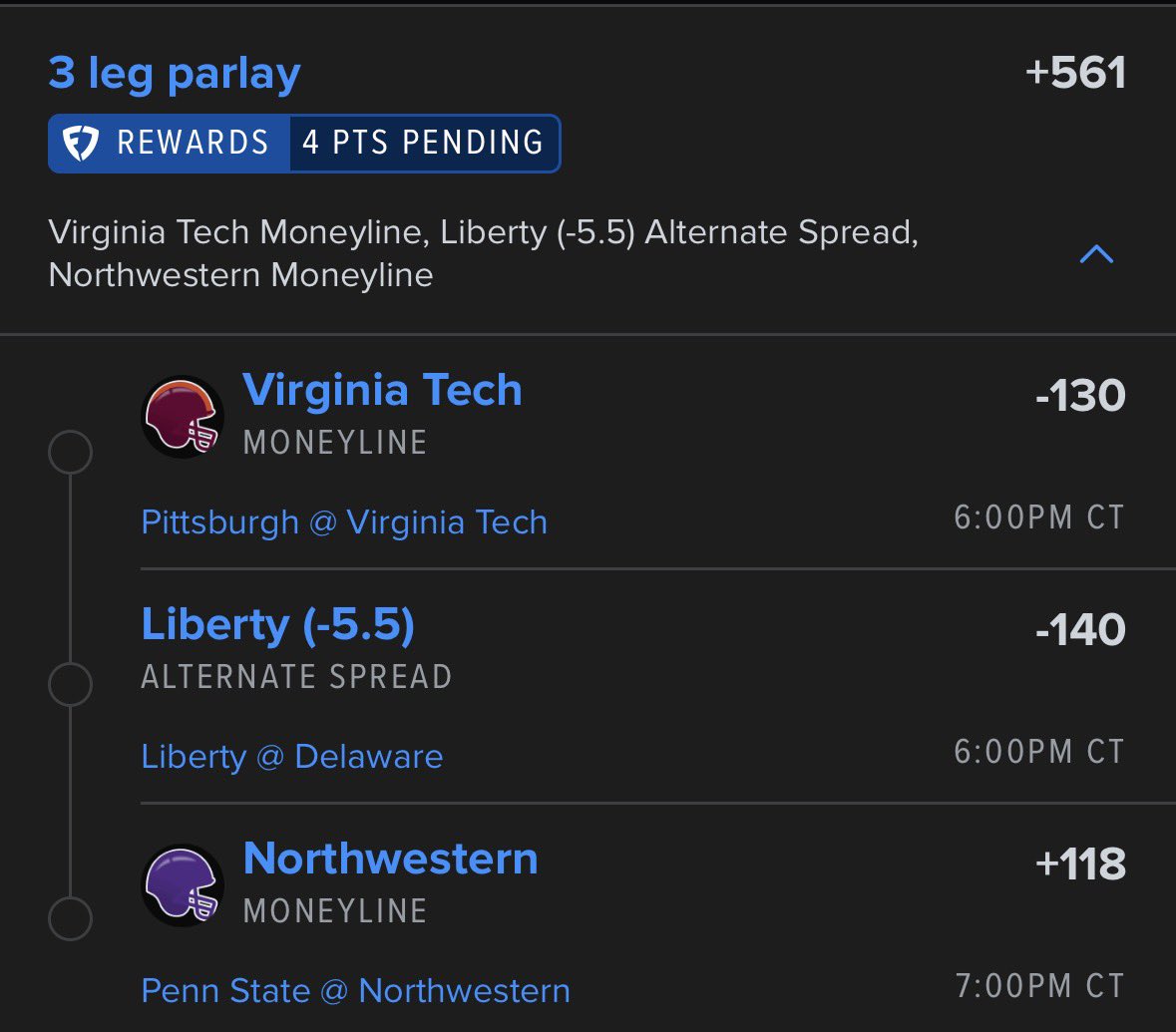Tap the Liberty (-5.5) selection name
This screenshot has height=1032, width=1176.
[277, 624]
